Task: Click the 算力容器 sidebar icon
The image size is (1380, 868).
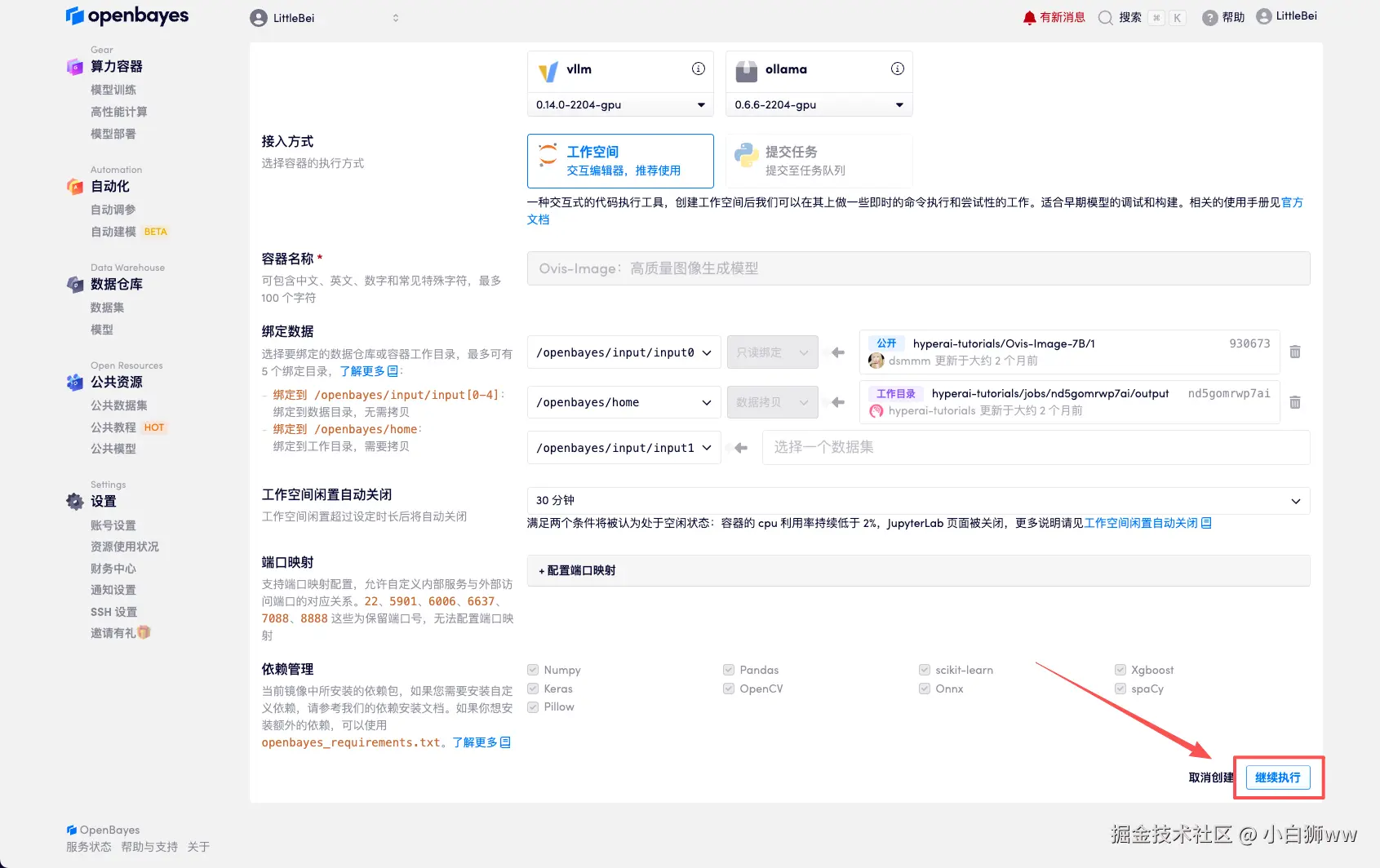Action: pyautogui.click(x=75, y=66)
